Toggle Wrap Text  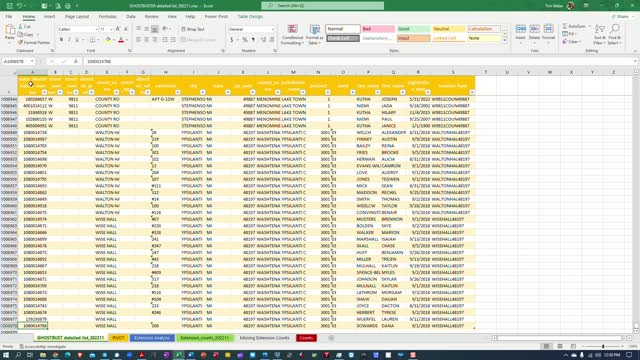point(193,29)
